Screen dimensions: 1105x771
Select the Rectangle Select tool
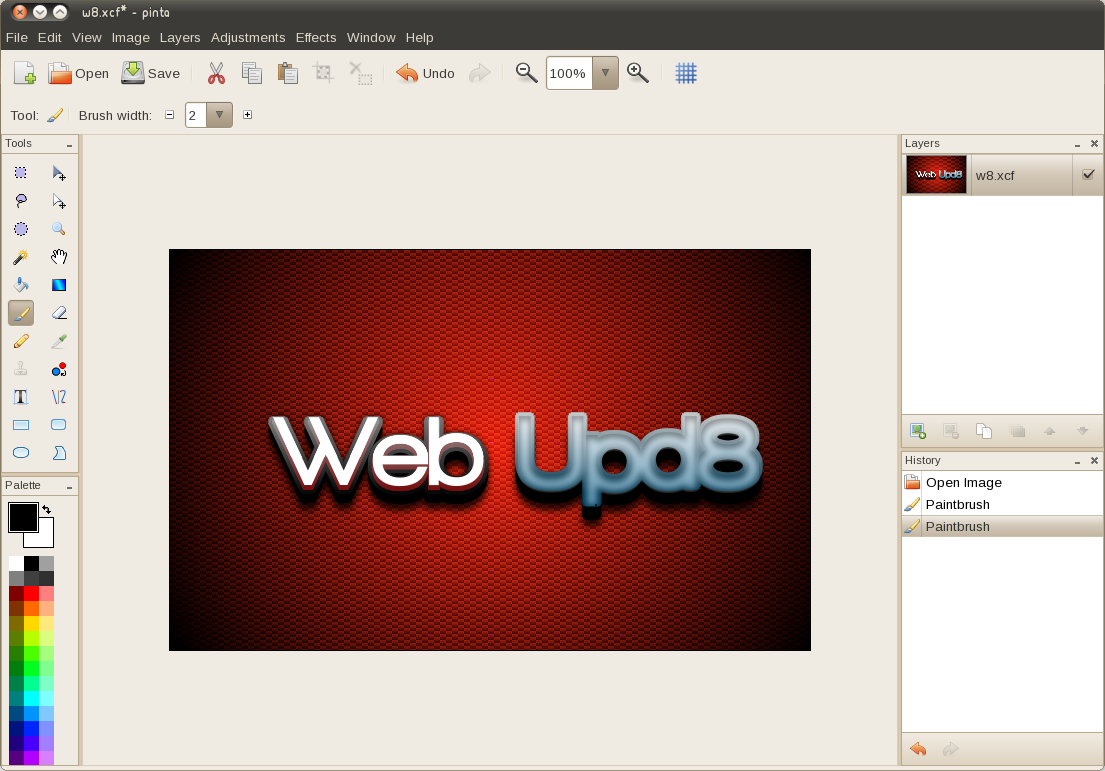tap(21, 173)
